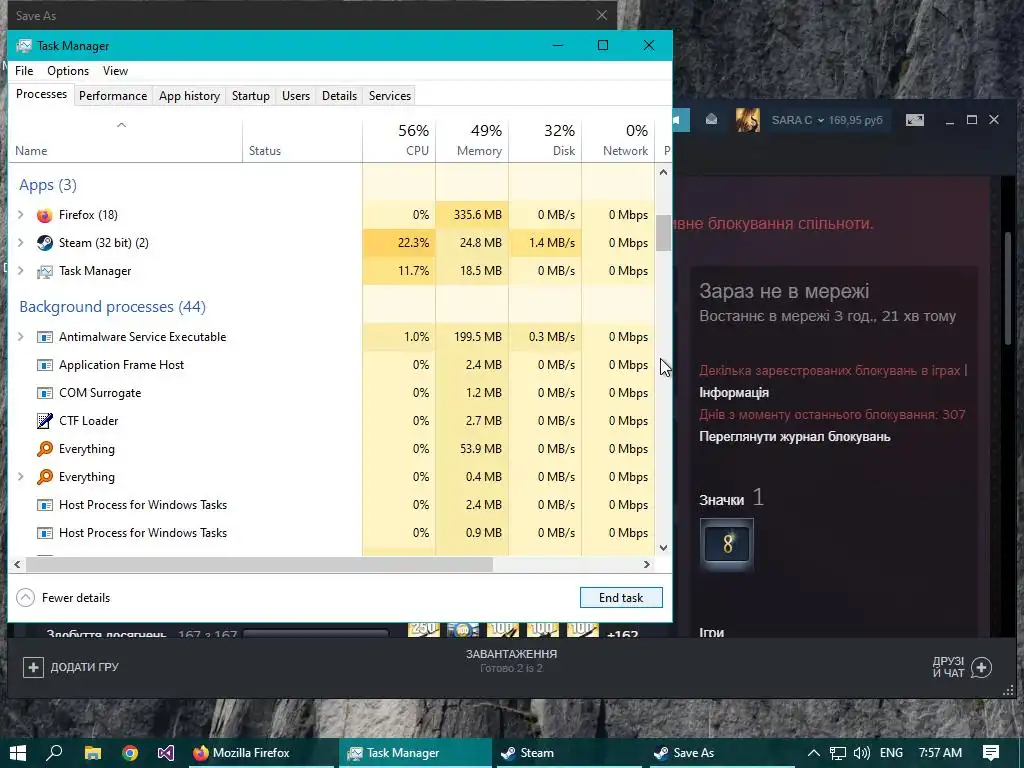Viewport: 1024px width, 768px height.
Task: Select the Steam icon in Apps list
Action: coord(44,243)
